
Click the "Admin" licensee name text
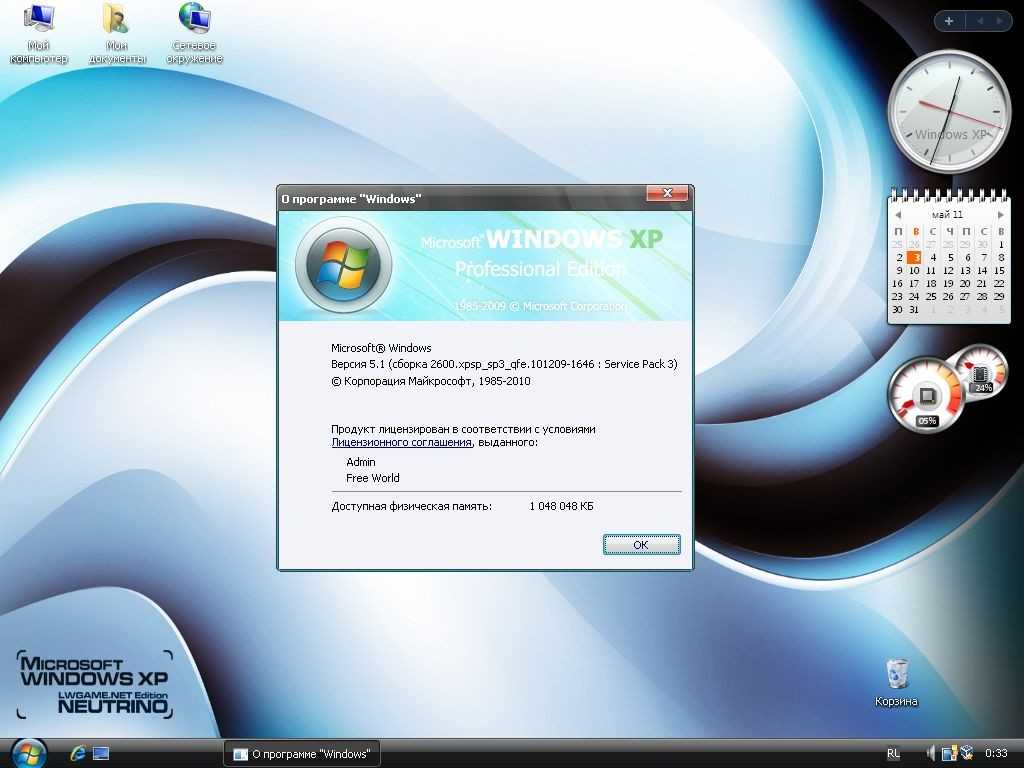point(360,462)
